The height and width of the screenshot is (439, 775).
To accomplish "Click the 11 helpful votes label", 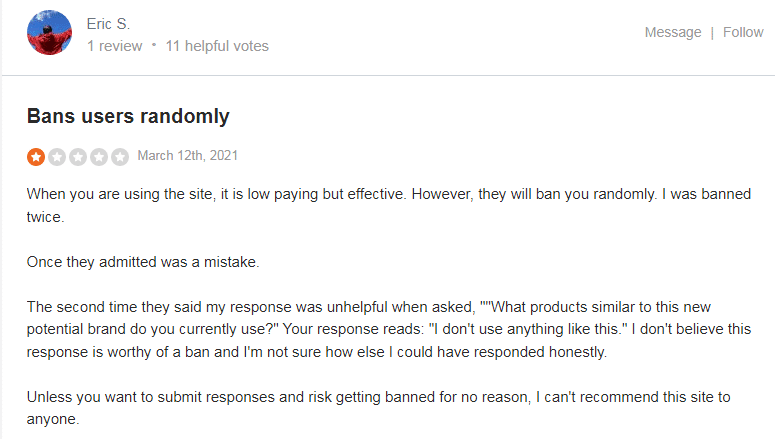I will point(217,46).
